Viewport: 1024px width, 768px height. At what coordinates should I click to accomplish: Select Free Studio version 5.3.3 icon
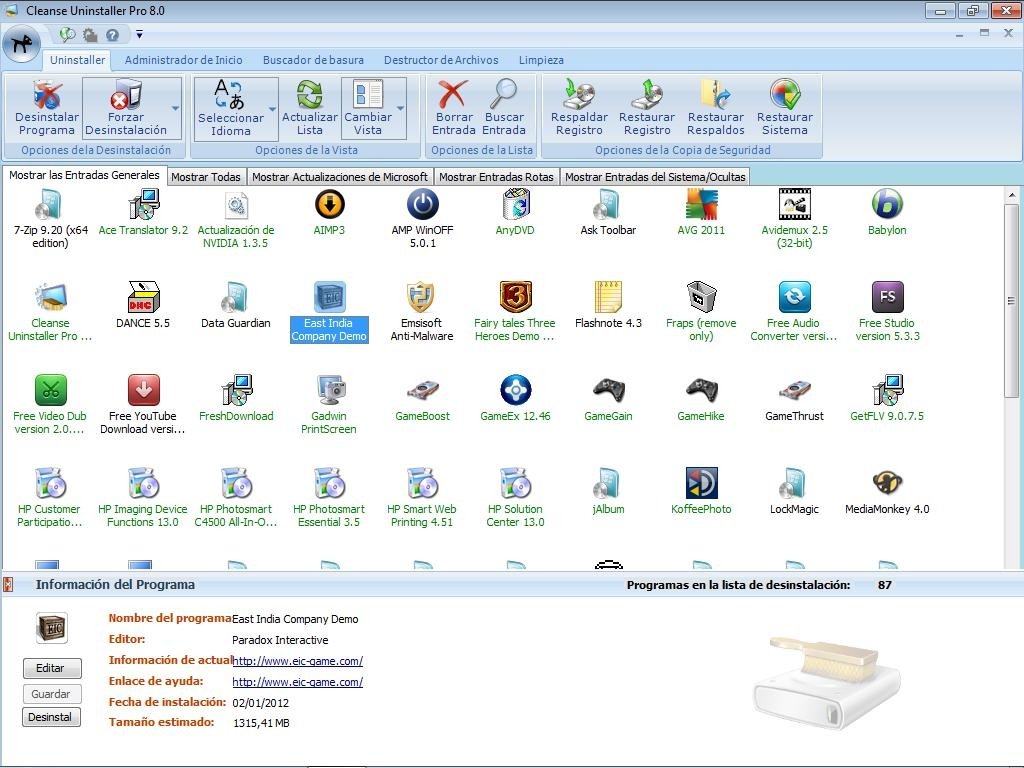pos(887,297)
